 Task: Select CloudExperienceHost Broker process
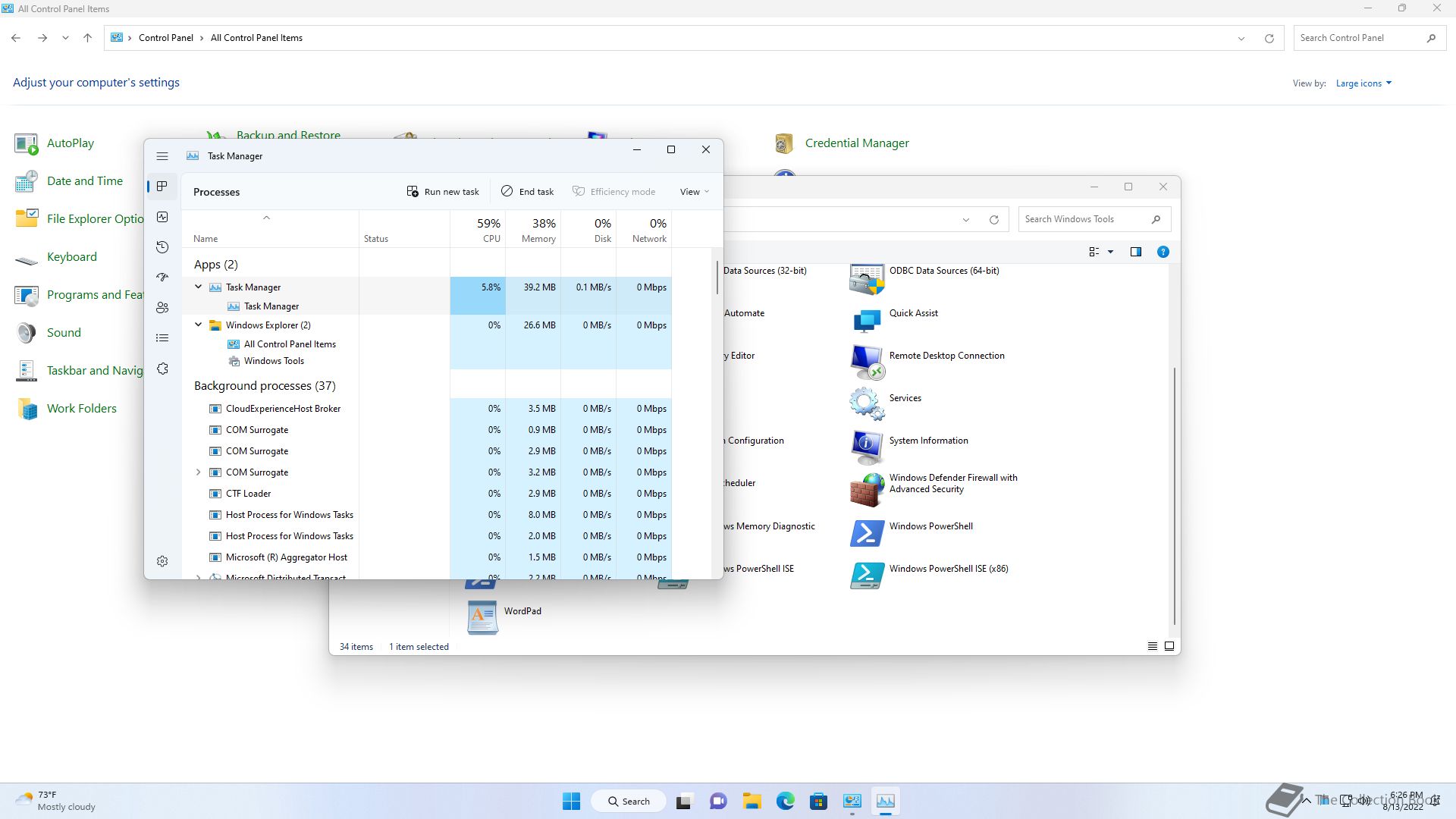283,409
